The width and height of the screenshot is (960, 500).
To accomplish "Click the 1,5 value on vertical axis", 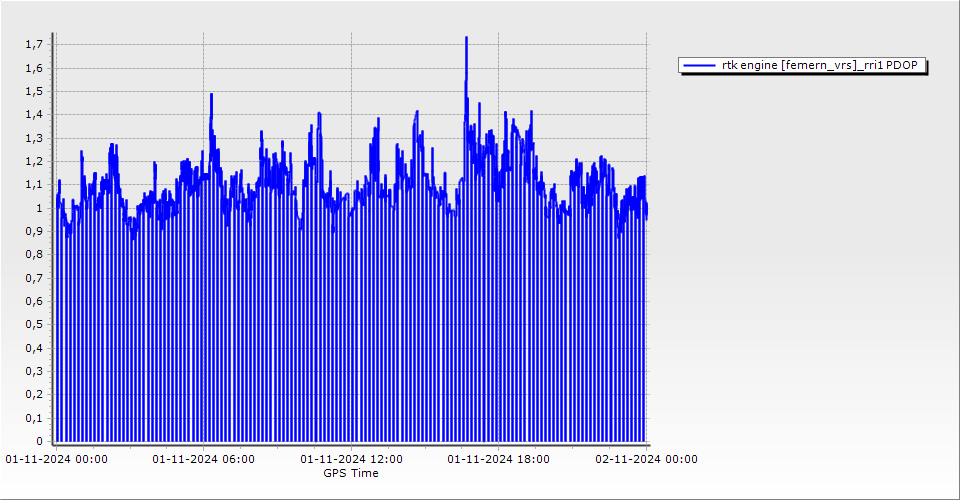I will [x=33, y=91].
